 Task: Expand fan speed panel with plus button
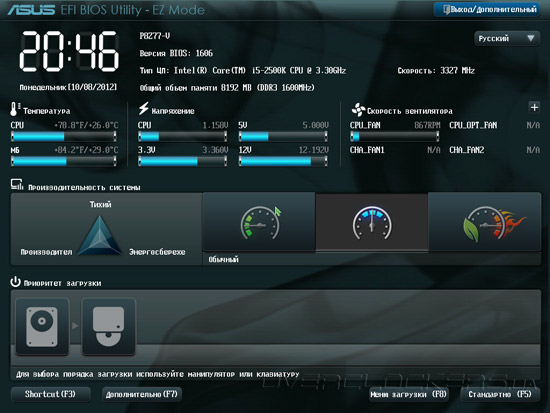(x=534, y=107)
